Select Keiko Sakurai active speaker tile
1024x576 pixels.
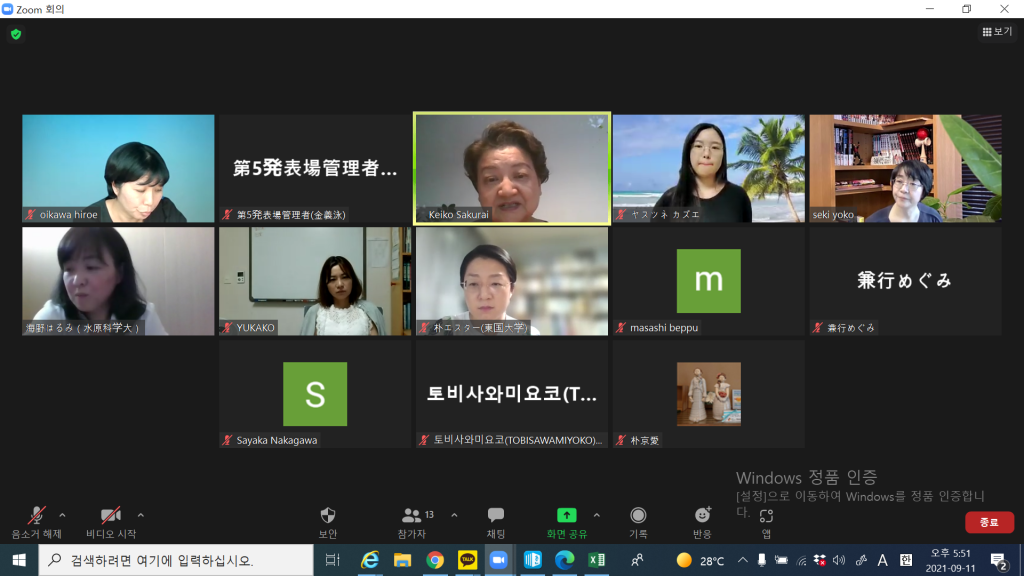click(512, 168)
